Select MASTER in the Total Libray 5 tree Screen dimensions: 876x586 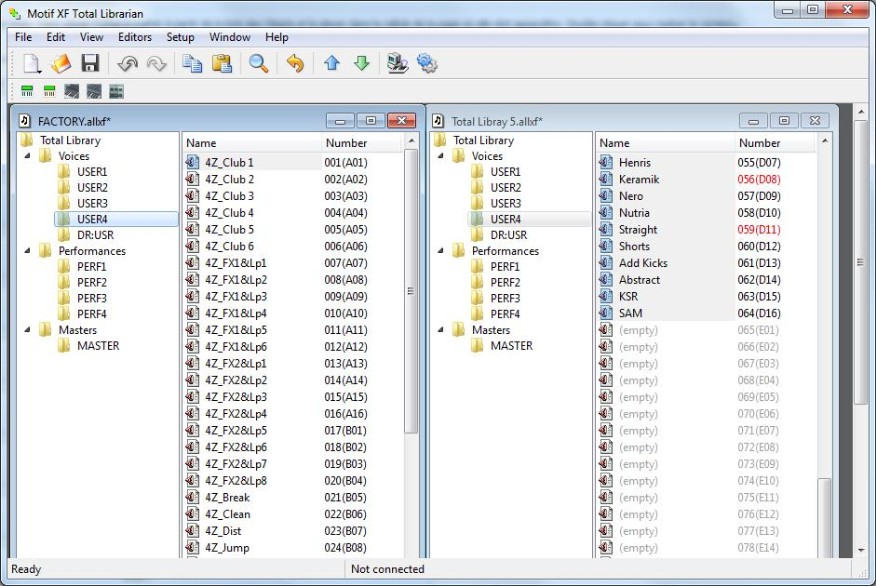(x=512, y=346)
